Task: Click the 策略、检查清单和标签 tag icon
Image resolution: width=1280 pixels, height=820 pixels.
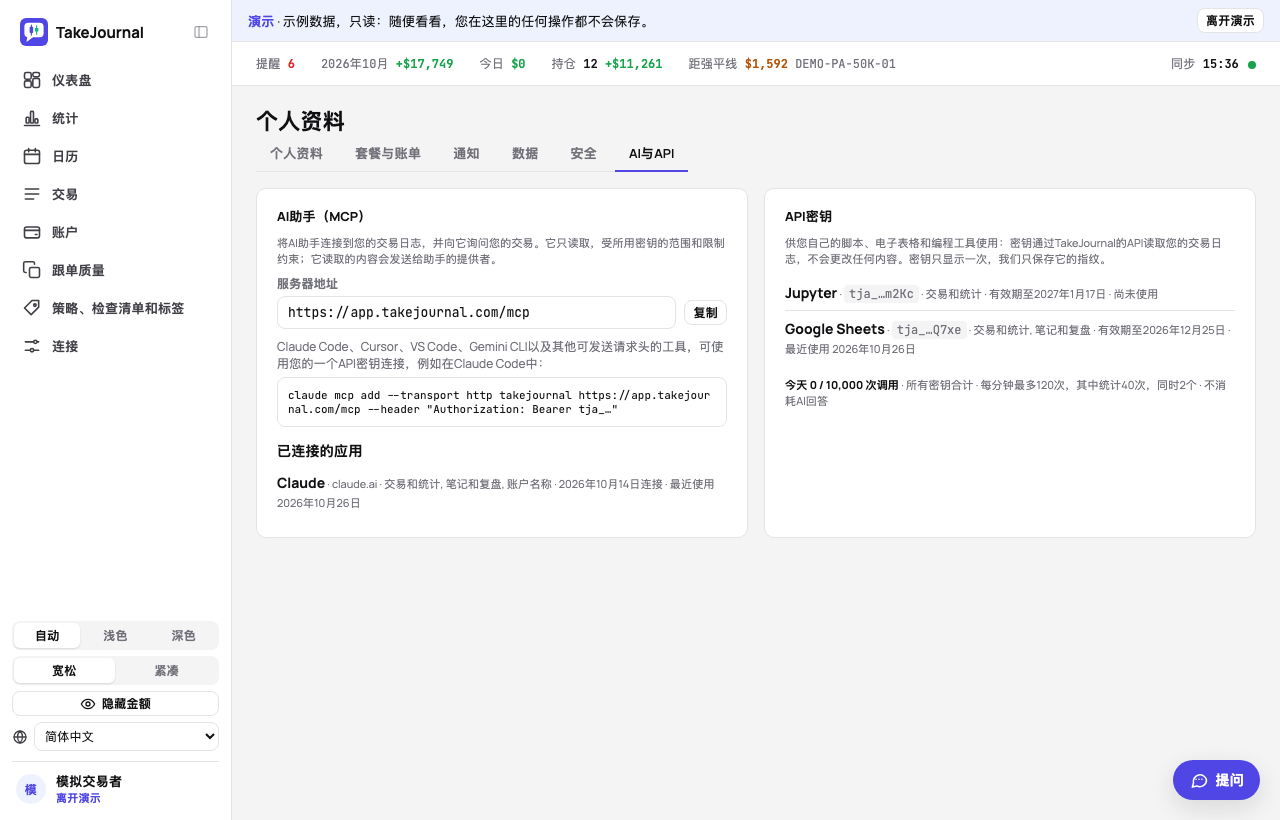Action: [x=32, y=308]
